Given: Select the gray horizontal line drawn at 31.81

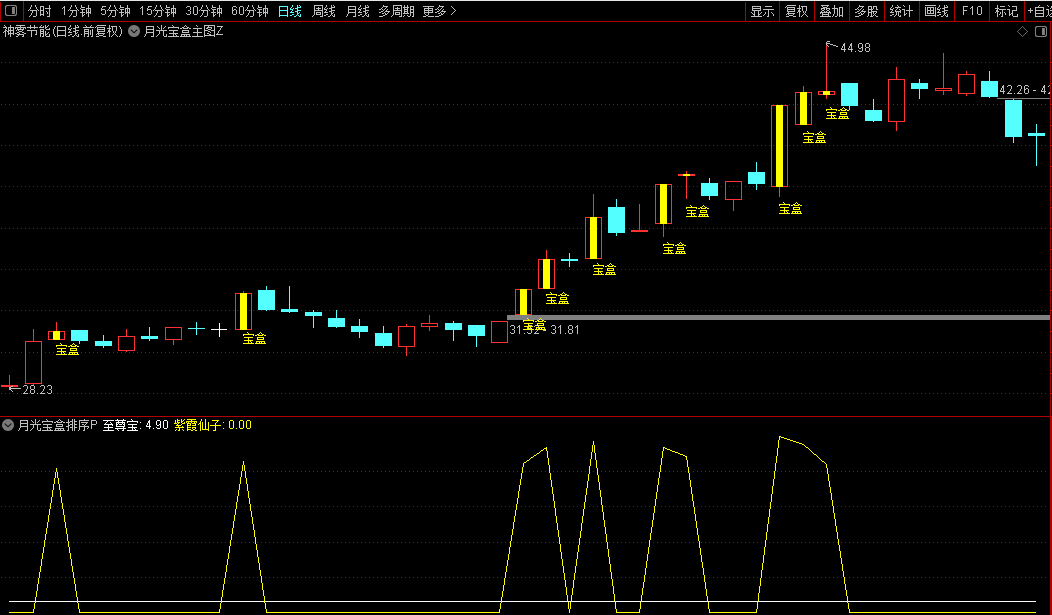Looking at the screenshot, I should pyautogui.click(x=778, y=317).
